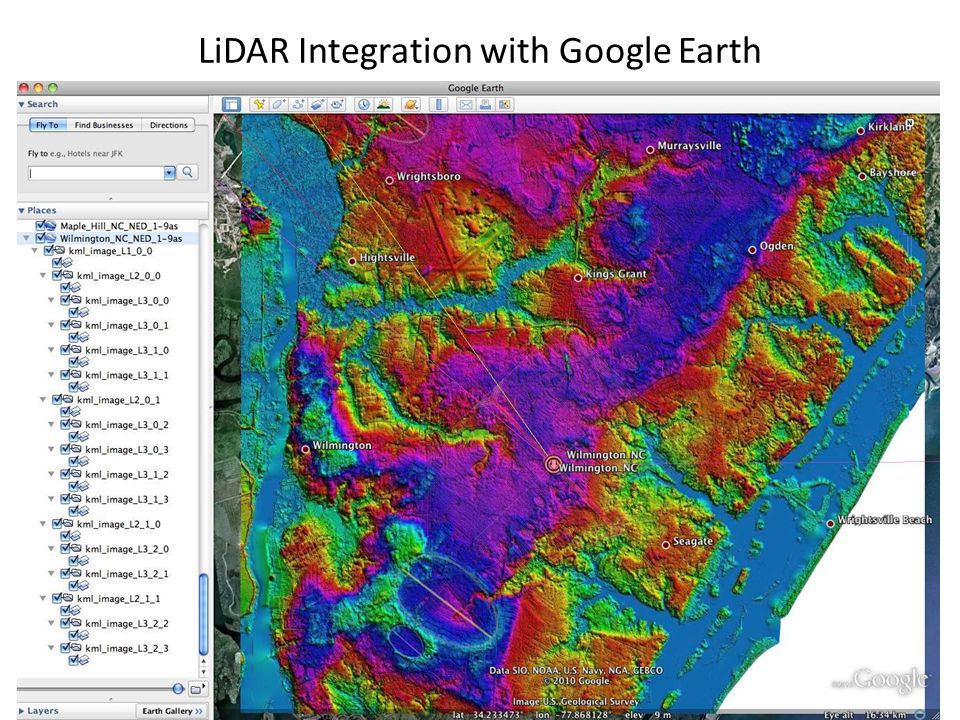This screenshot has width=960, height=720.
Task: Collapse the kml_image_L2_1_0 tree node
Action: pos(43,524)
